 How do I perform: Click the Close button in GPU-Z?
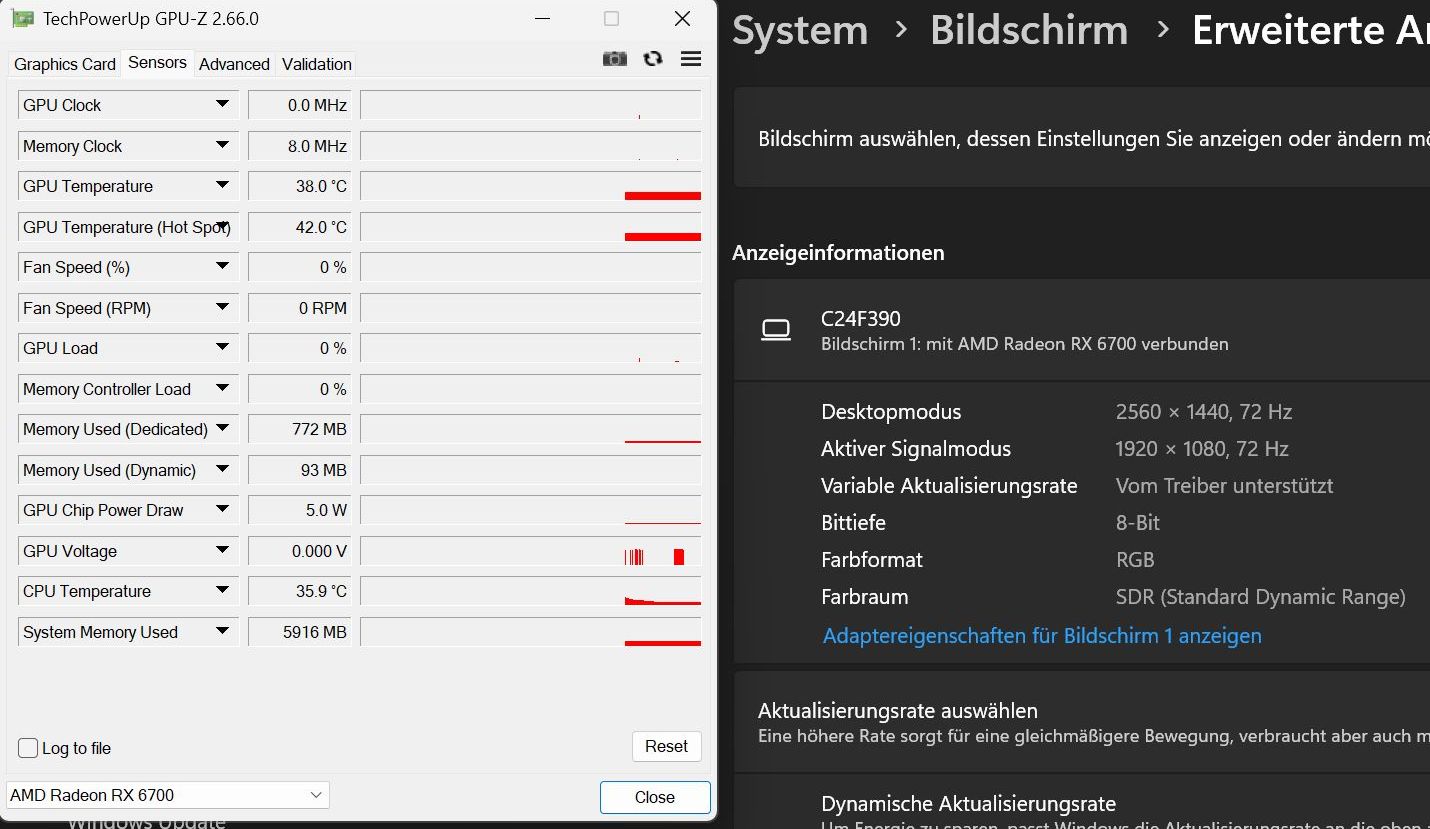coord(655,797)
